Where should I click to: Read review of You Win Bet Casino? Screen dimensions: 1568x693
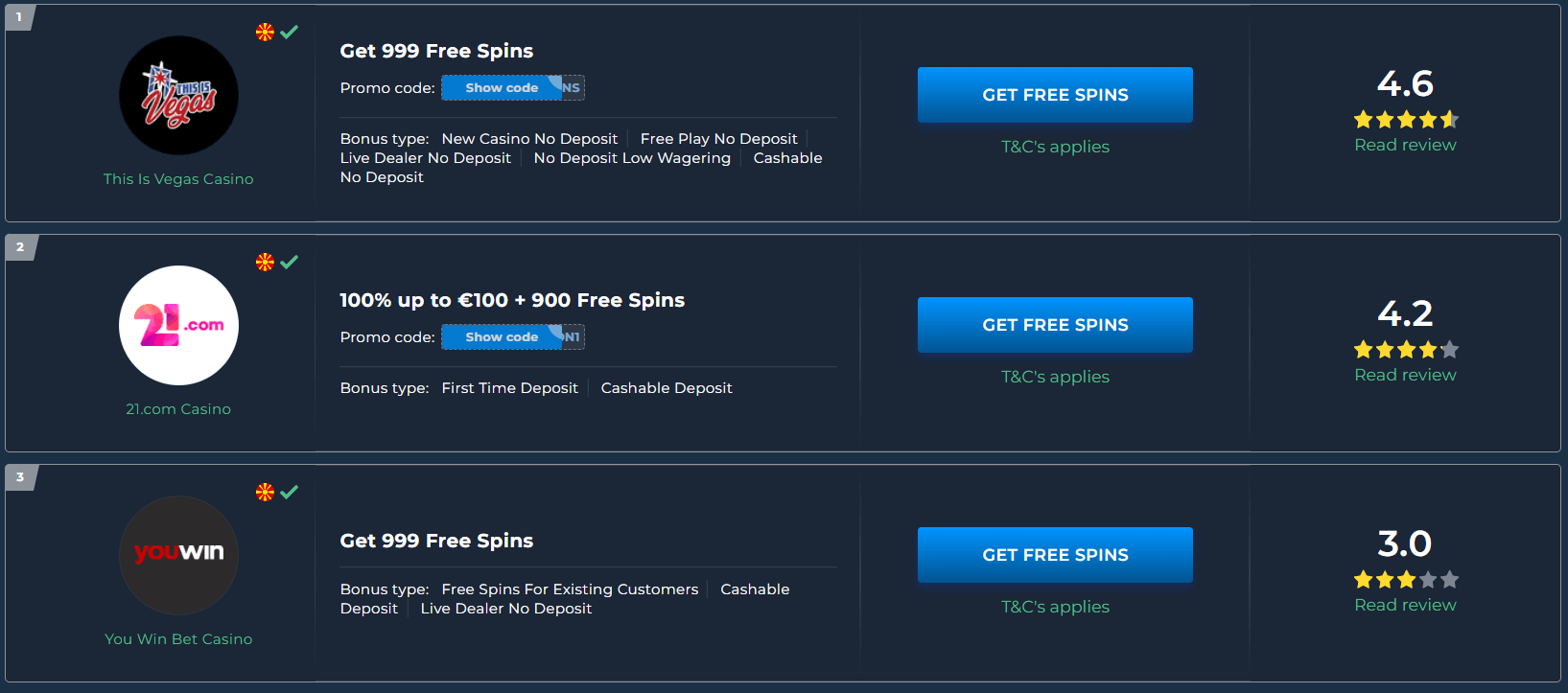click(x=1405, y=605)
